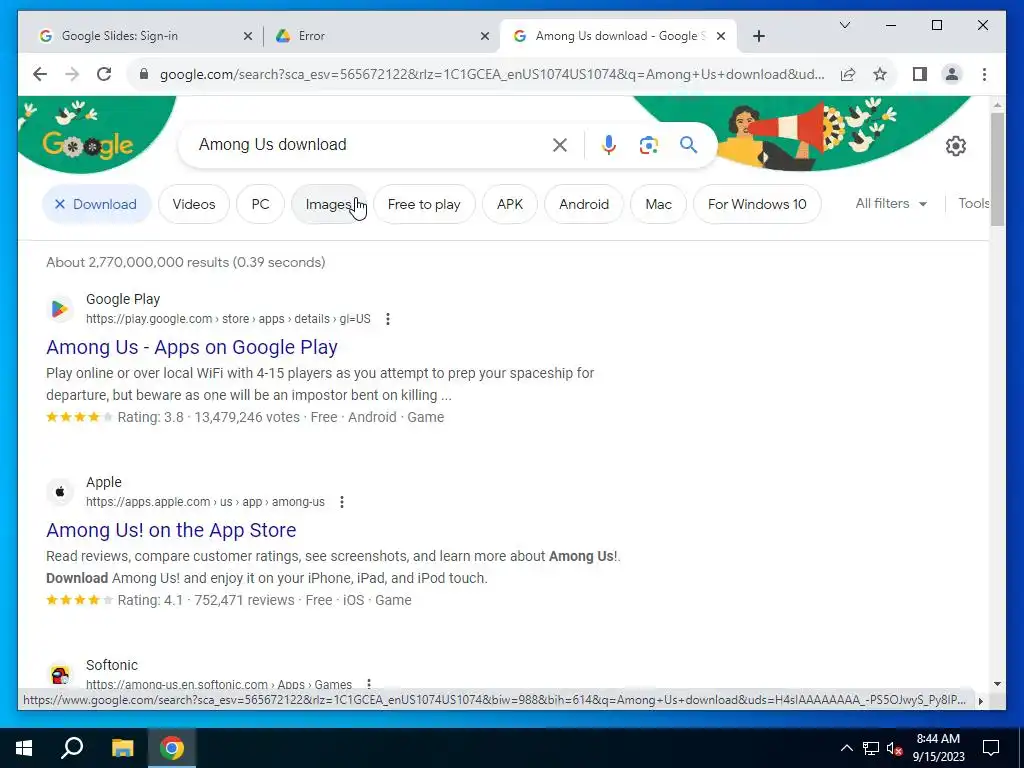This screenshot has height=768, width=1024.
Task: Select the APK filter chip
Action: (x=510, y=204)
